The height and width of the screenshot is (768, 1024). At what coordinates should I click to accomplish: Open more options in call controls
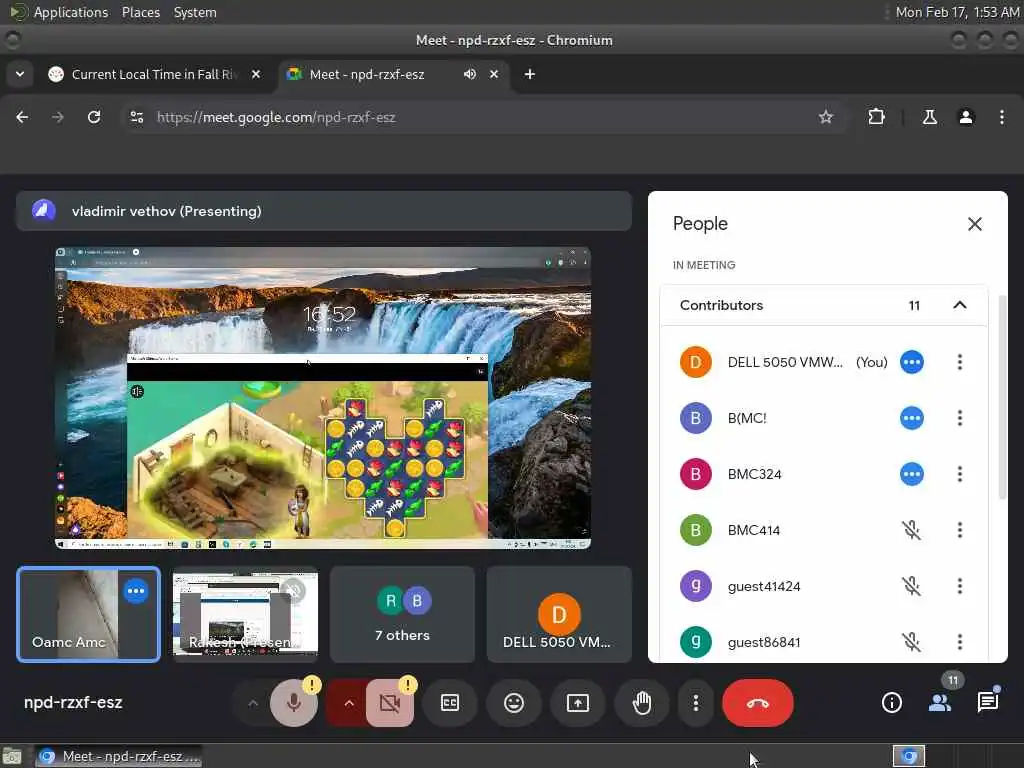click(696, 703)
